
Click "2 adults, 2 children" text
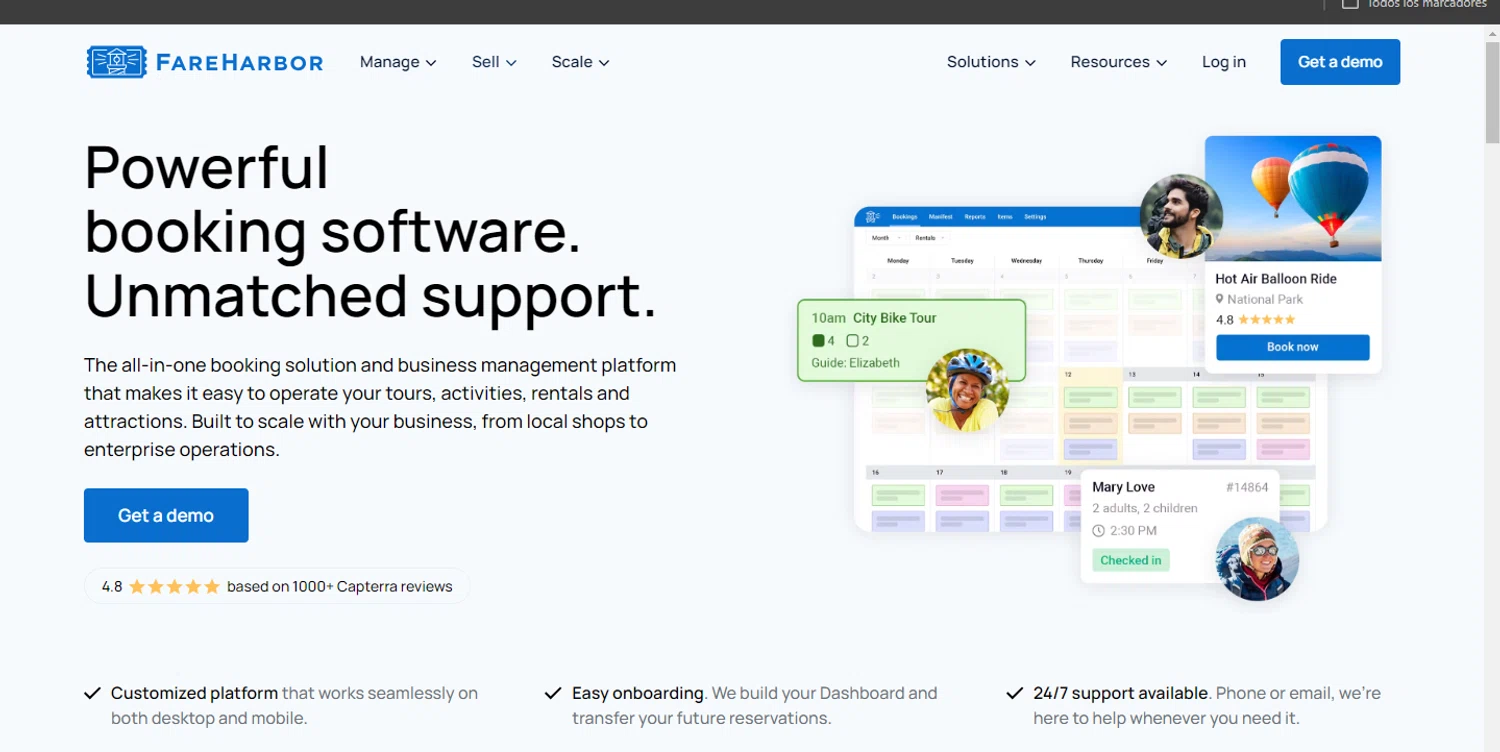coord(1145,508)
